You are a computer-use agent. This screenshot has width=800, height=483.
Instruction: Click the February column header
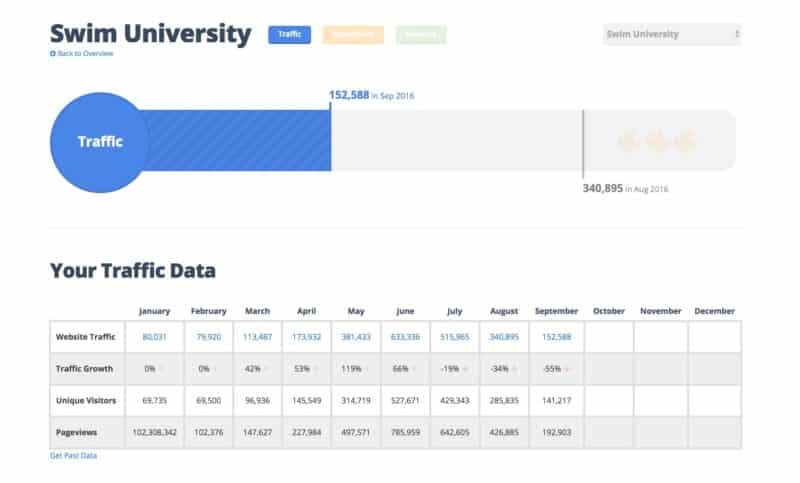(x=208, y=311)
